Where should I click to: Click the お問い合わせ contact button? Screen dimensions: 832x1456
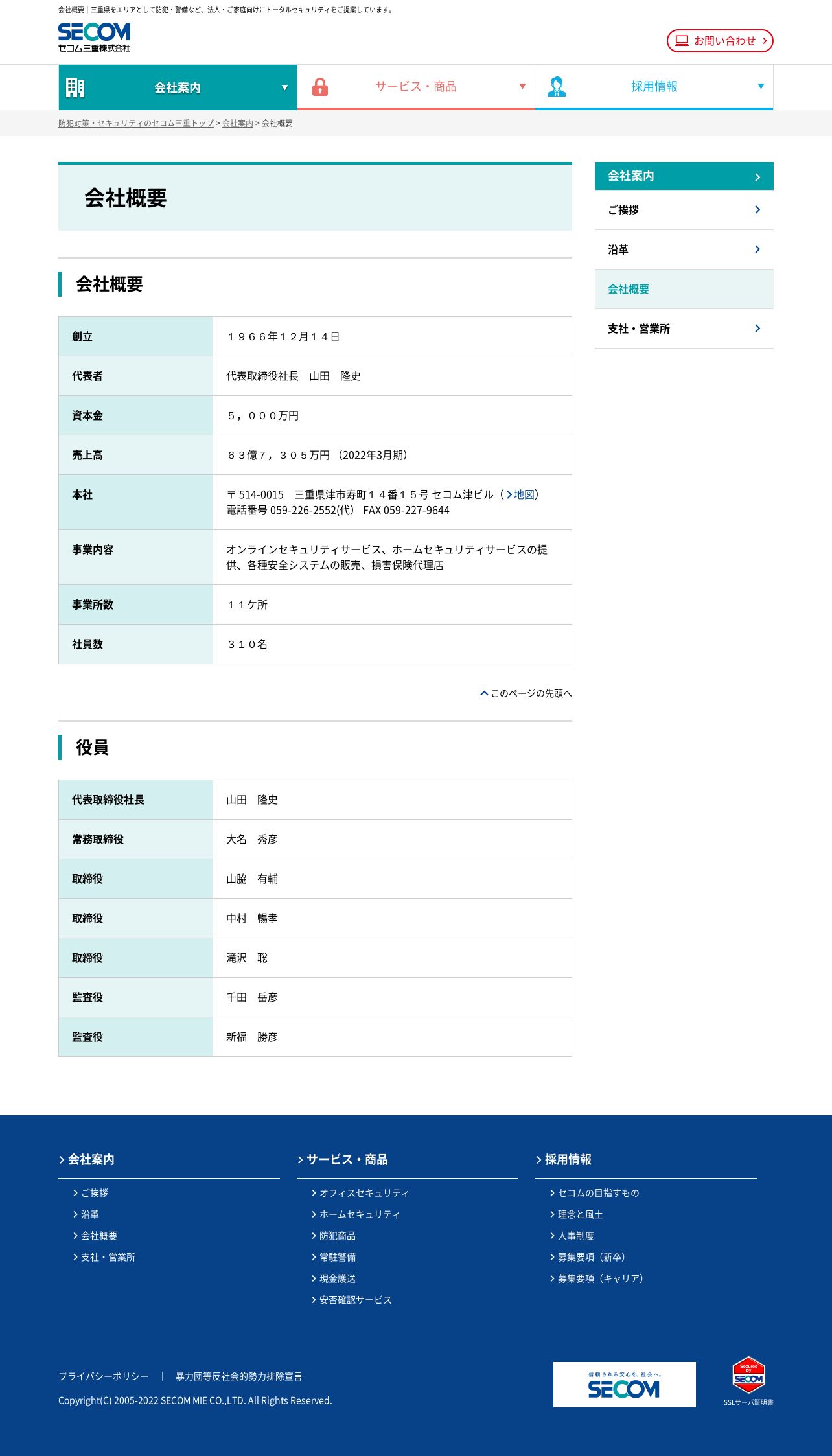click(720, 41)
